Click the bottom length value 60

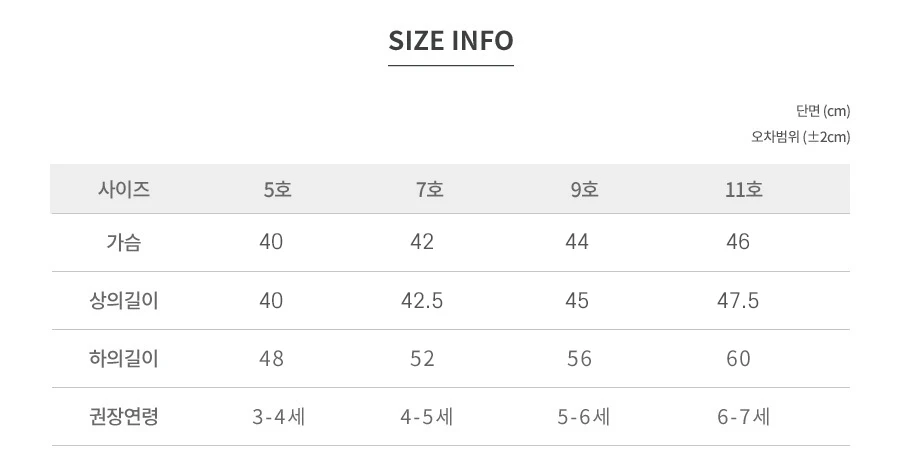[738, 359]
